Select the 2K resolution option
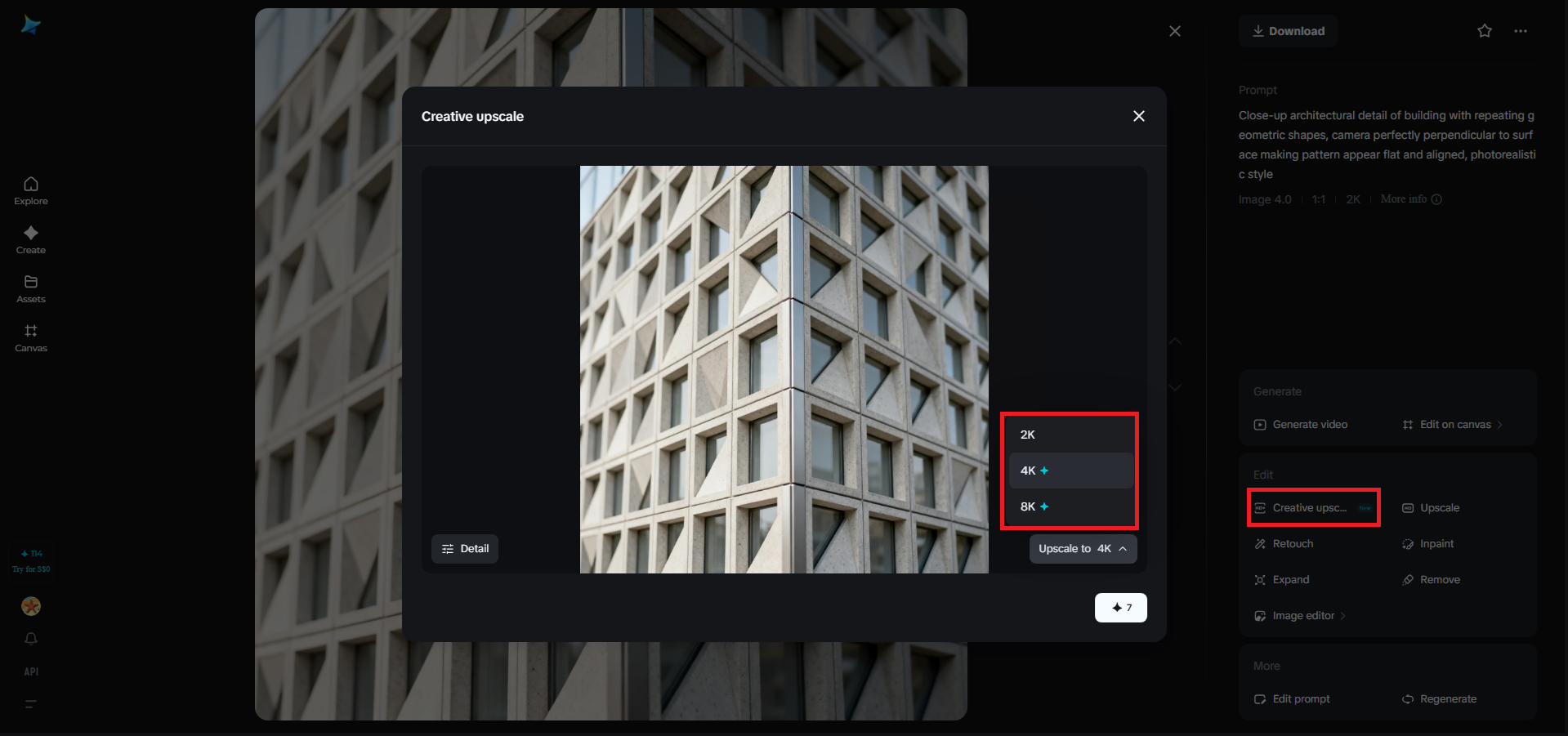Viewport: 1568px width, 736px height. point(1026,434)
